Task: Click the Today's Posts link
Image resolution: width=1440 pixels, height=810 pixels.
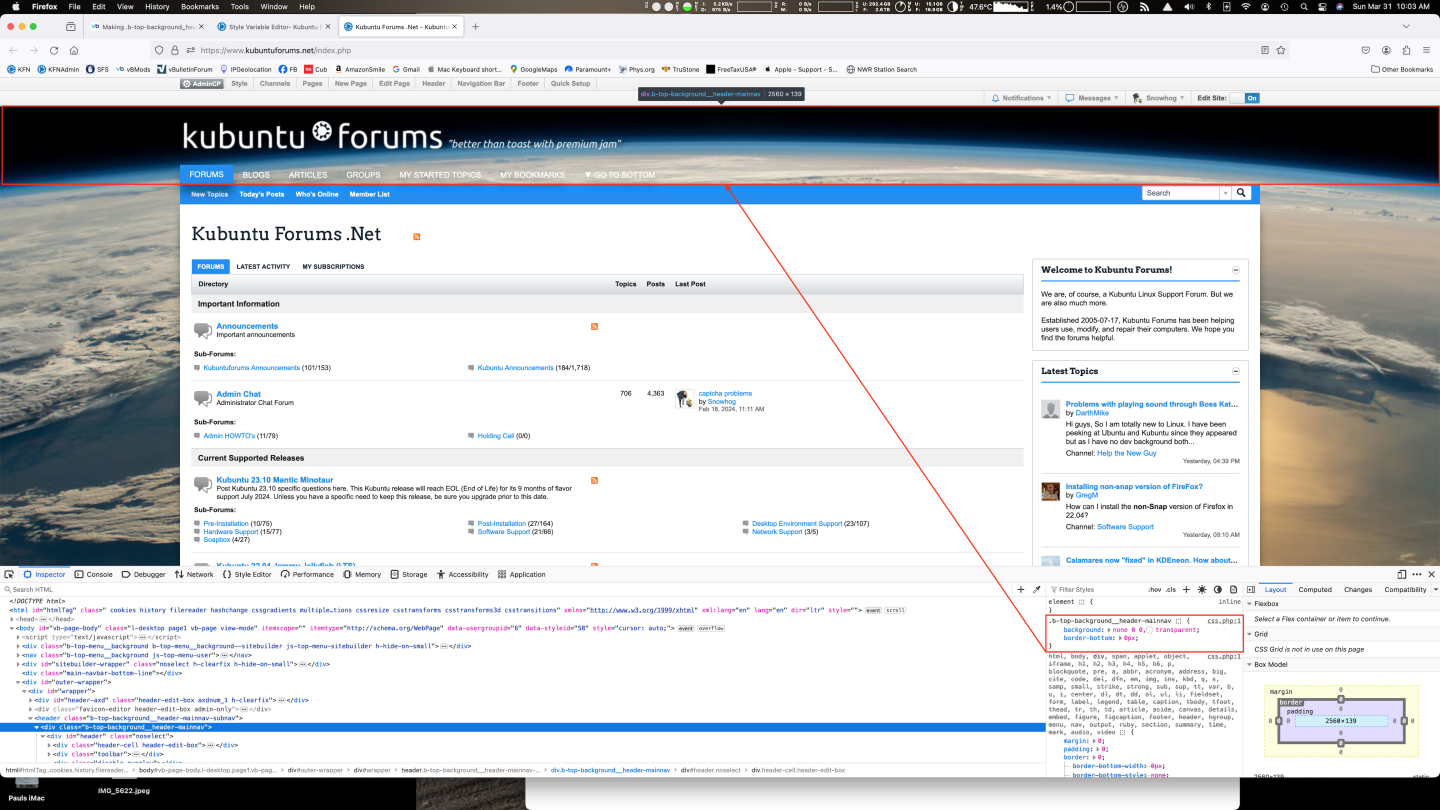Action: (262, 194)
